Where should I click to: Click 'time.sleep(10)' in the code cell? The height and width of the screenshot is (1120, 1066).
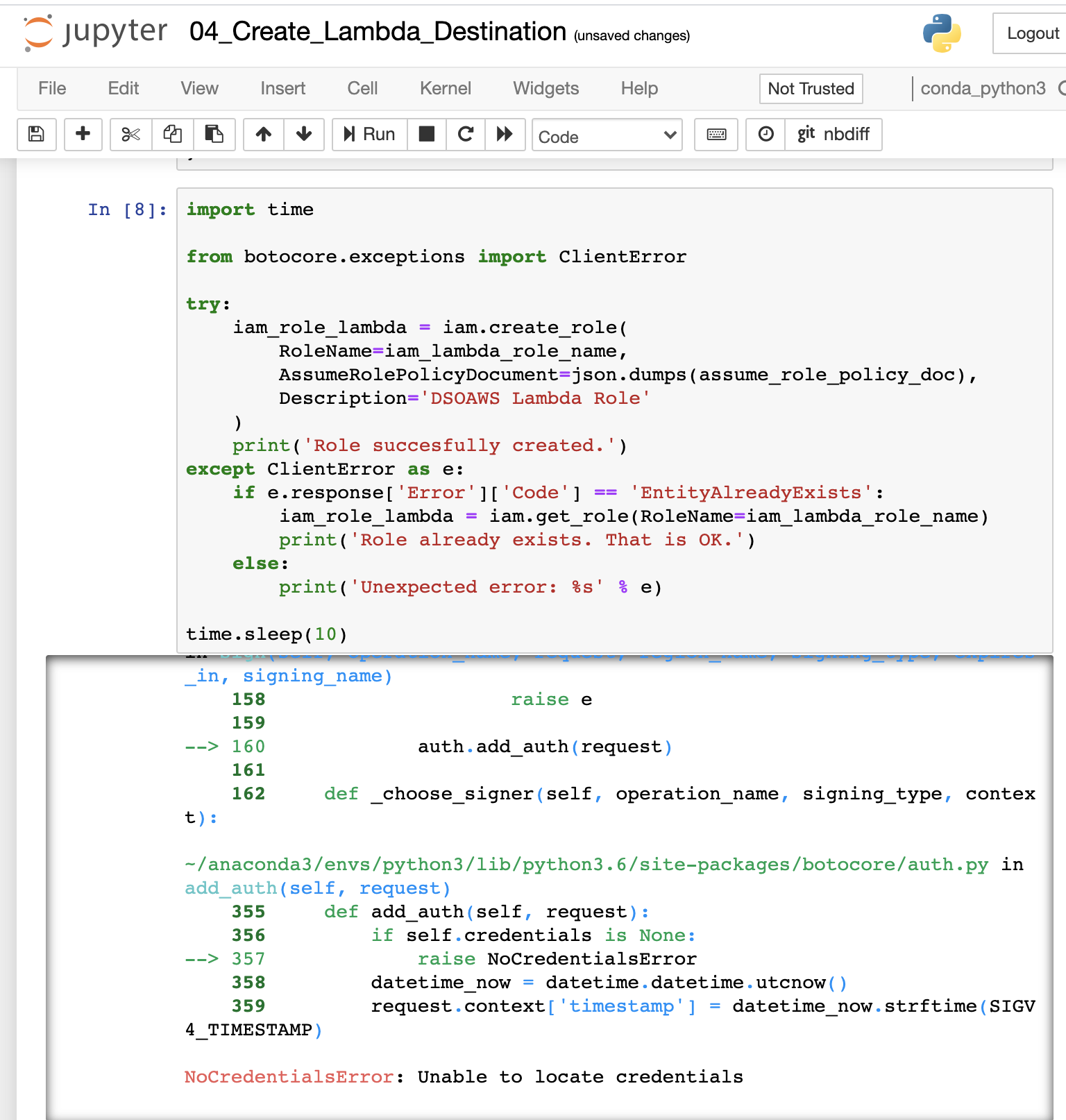(266, 634)
